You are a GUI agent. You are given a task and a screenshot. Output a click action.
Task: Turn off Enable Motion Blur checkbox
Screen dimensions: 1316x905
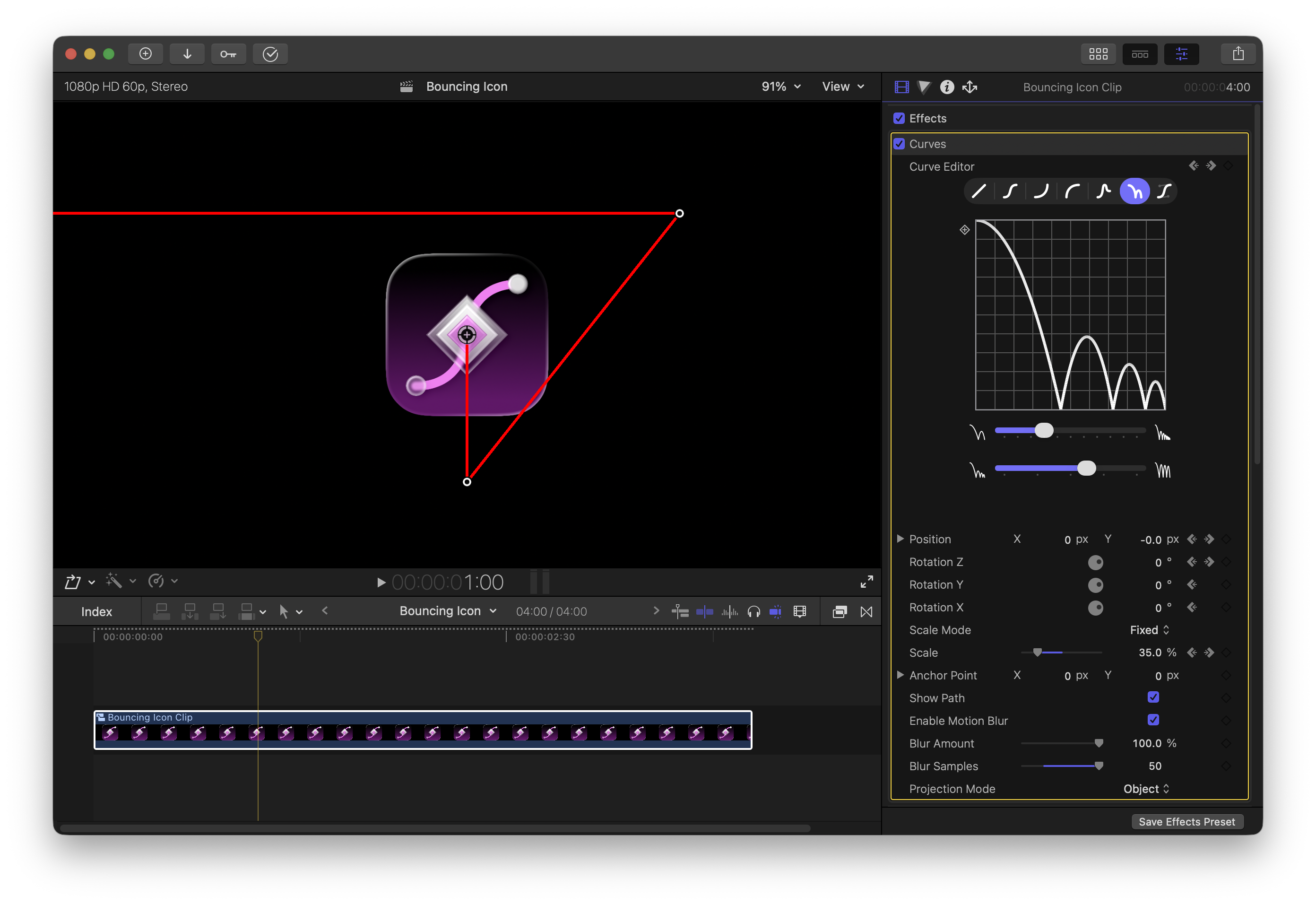[x=1153, y=720]
